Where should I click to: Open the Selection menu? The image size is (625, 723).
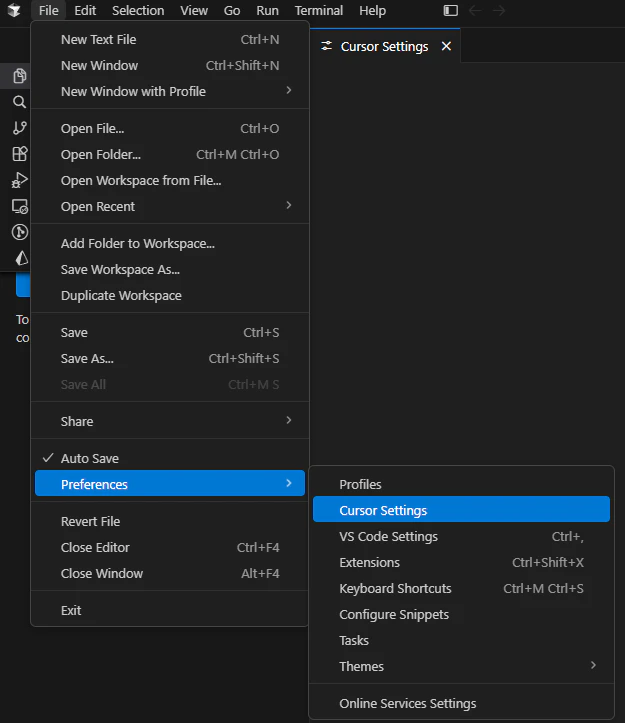pos(138,10)
